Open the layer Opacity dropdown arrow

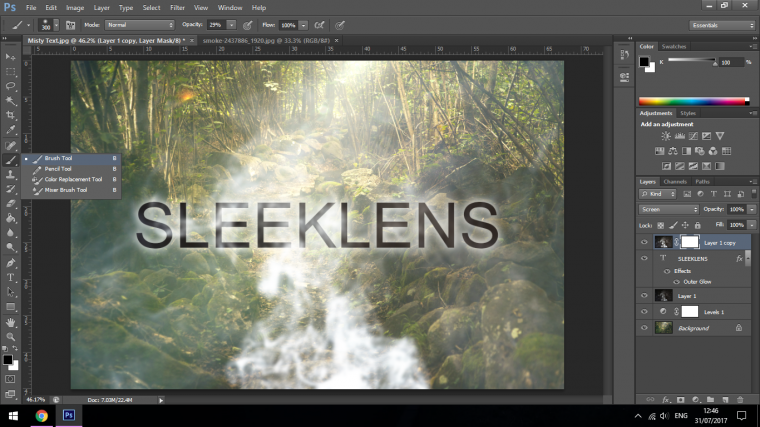(x=752, y=209)
